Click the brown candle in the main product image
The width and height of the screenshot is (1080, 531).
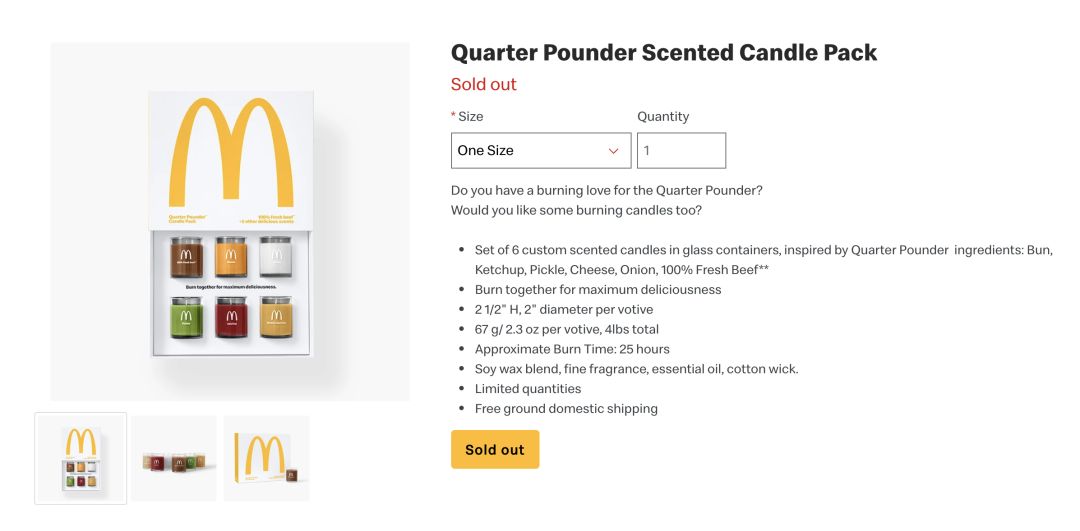click(185, 258)
